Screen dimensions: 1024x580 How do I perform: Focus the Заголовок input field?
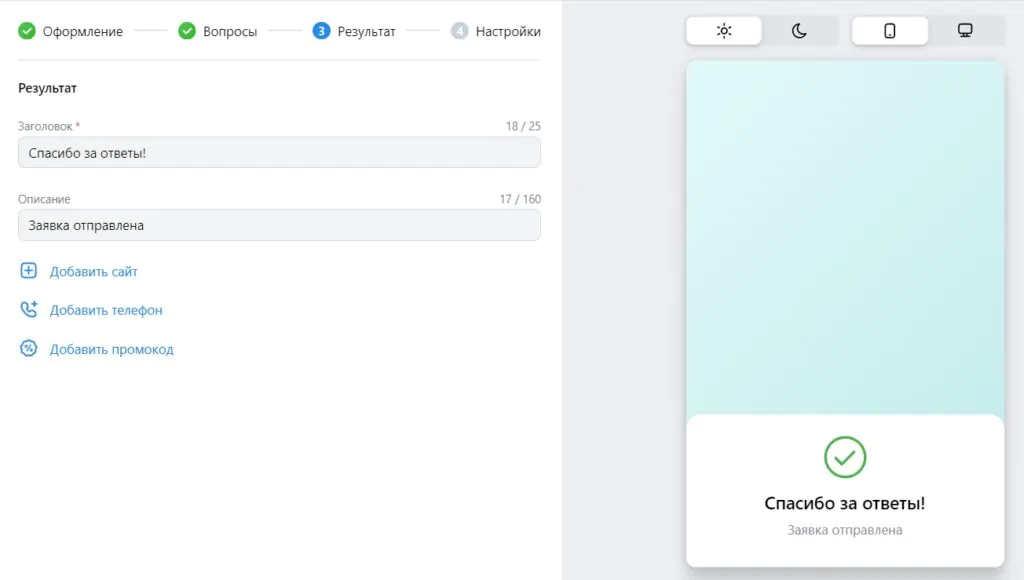click(x=279, y=153)
